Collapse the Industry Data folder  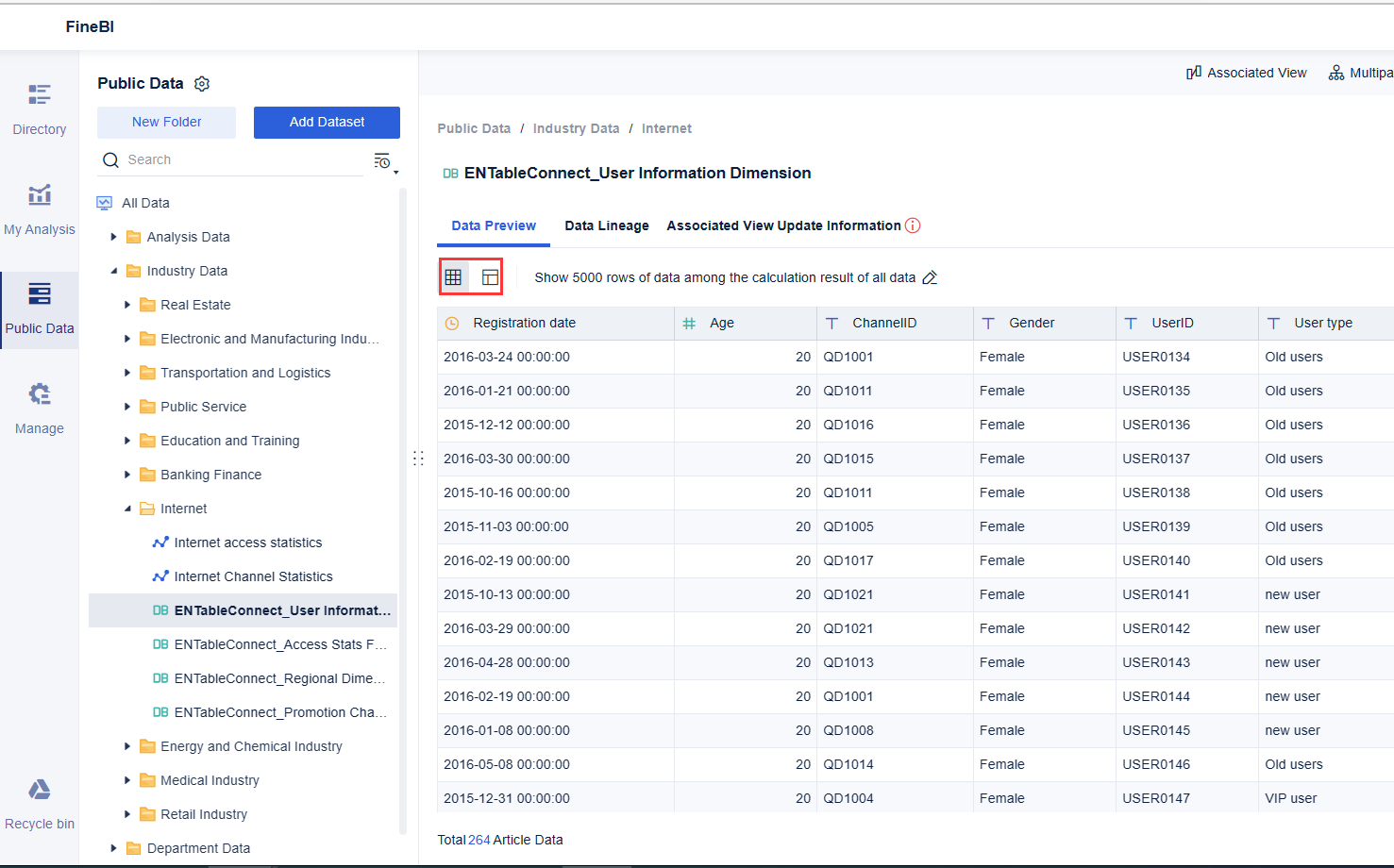pos(114,271)
